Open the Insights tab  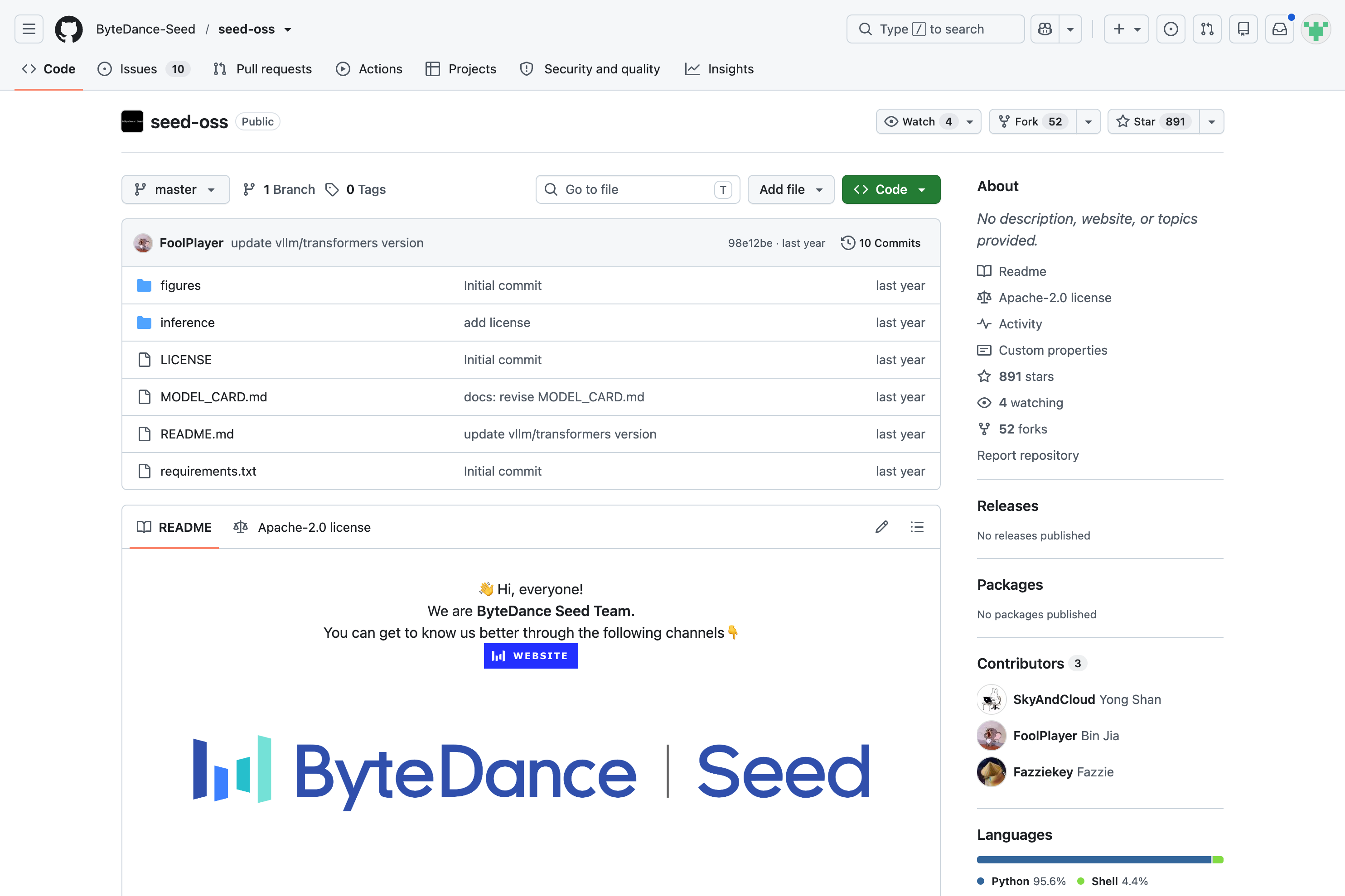[x=719, y=68]
